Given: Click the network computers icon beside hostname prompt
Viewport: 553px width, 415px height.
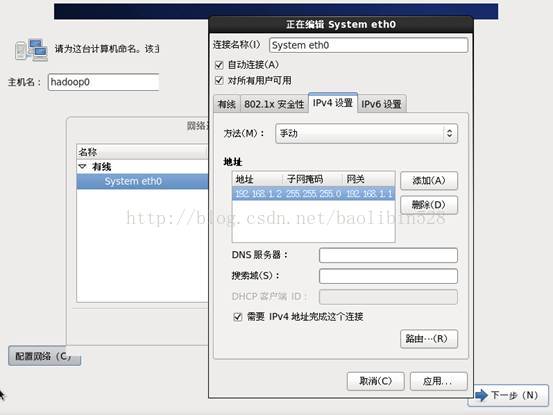Looking at the screenshot, I should [x=31, y=50].
